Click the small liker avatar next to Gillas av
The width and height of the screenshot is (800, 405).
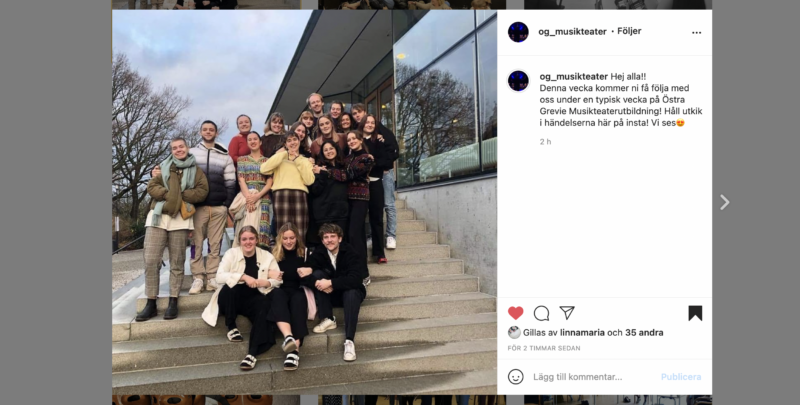pyautogui.click(x=514, y=333)
